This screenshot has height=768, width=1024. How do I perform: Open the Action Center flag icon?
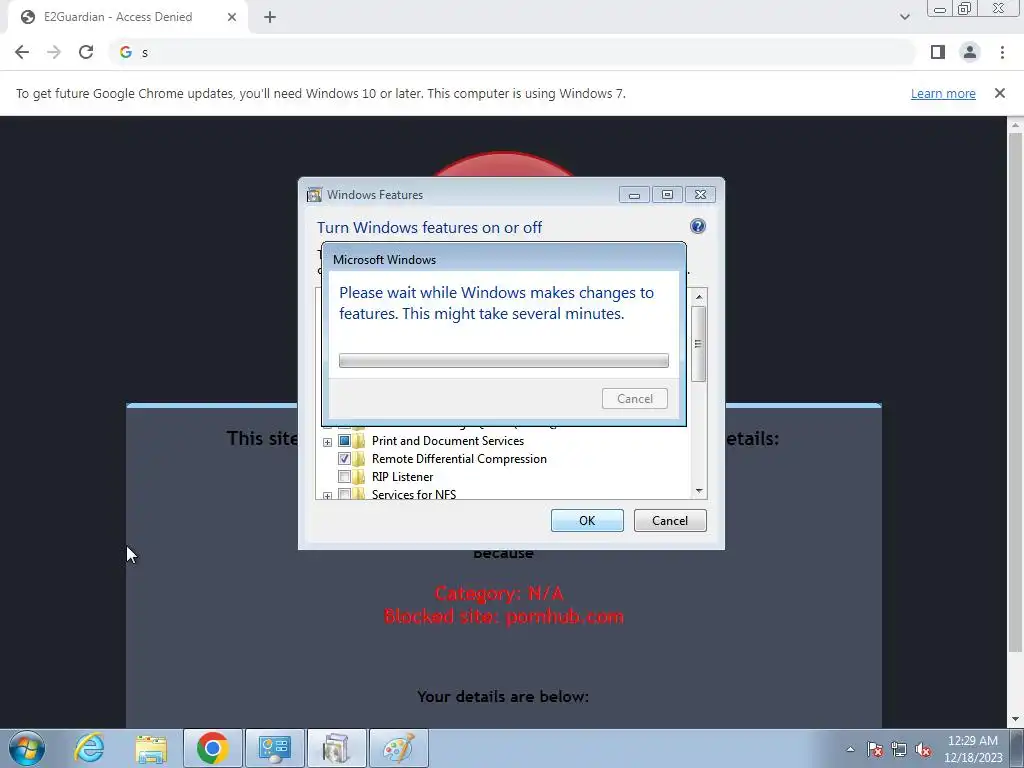click(874, 749)
